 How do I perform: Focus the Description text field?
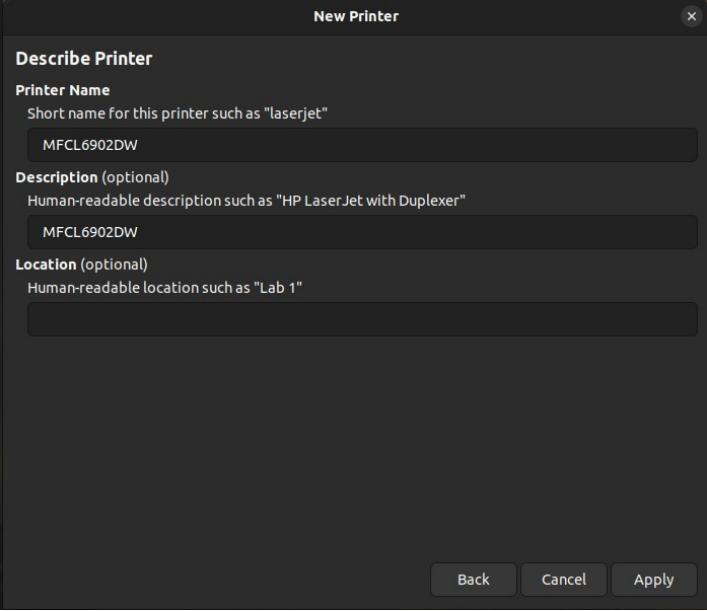click(361, 232)
